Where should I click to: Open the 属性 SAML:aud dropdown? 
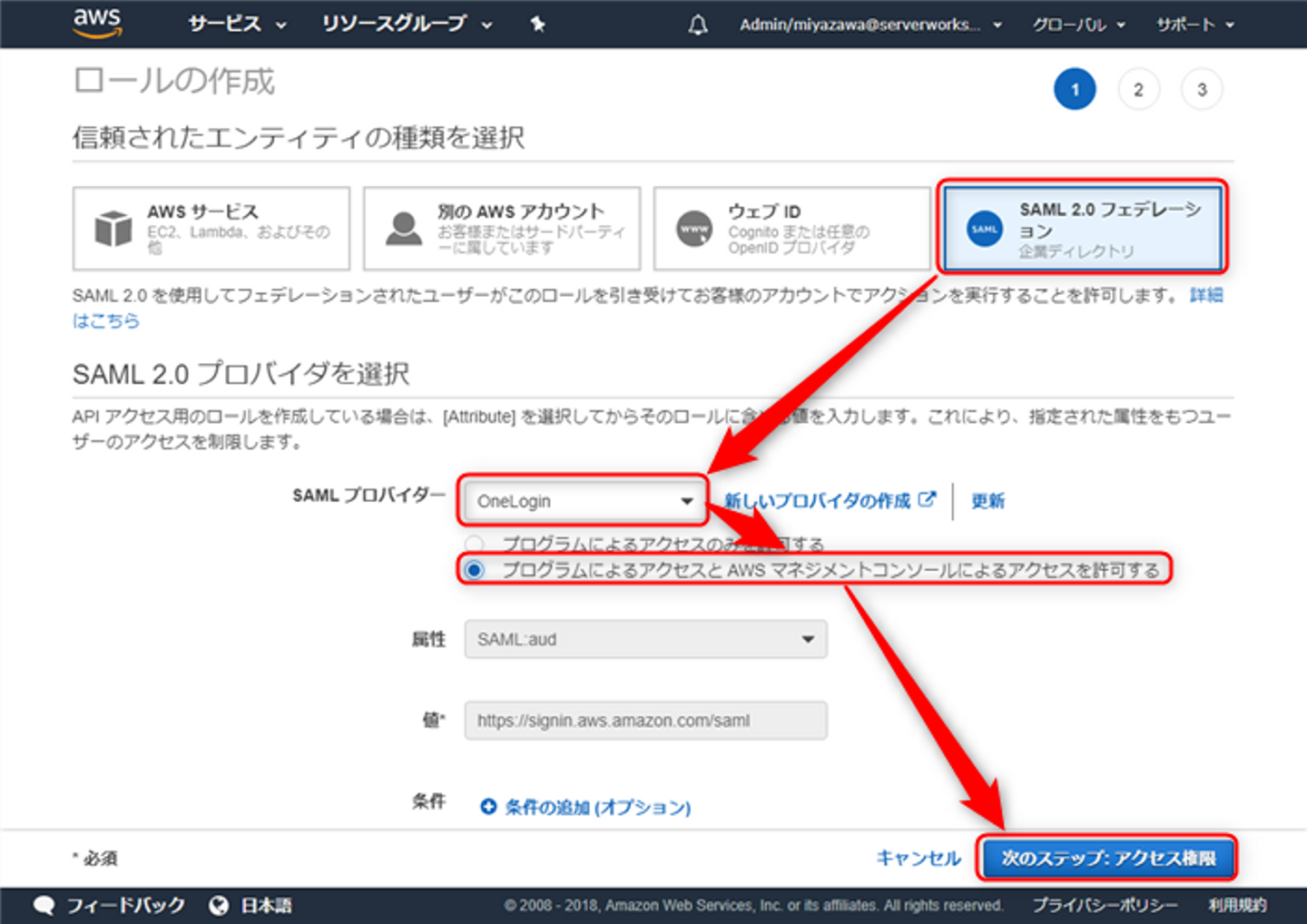coord(645,639)
